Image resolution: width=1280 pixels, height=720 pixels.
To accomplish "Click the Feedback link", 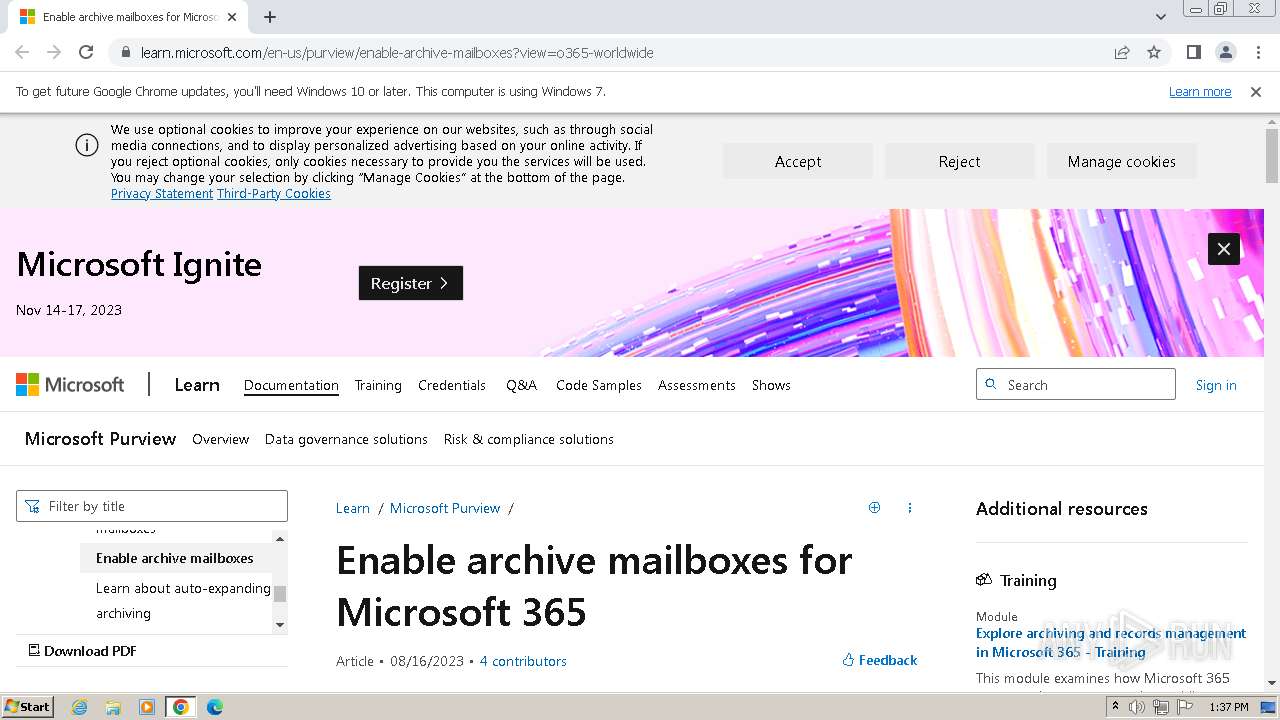I will (879, 660).
